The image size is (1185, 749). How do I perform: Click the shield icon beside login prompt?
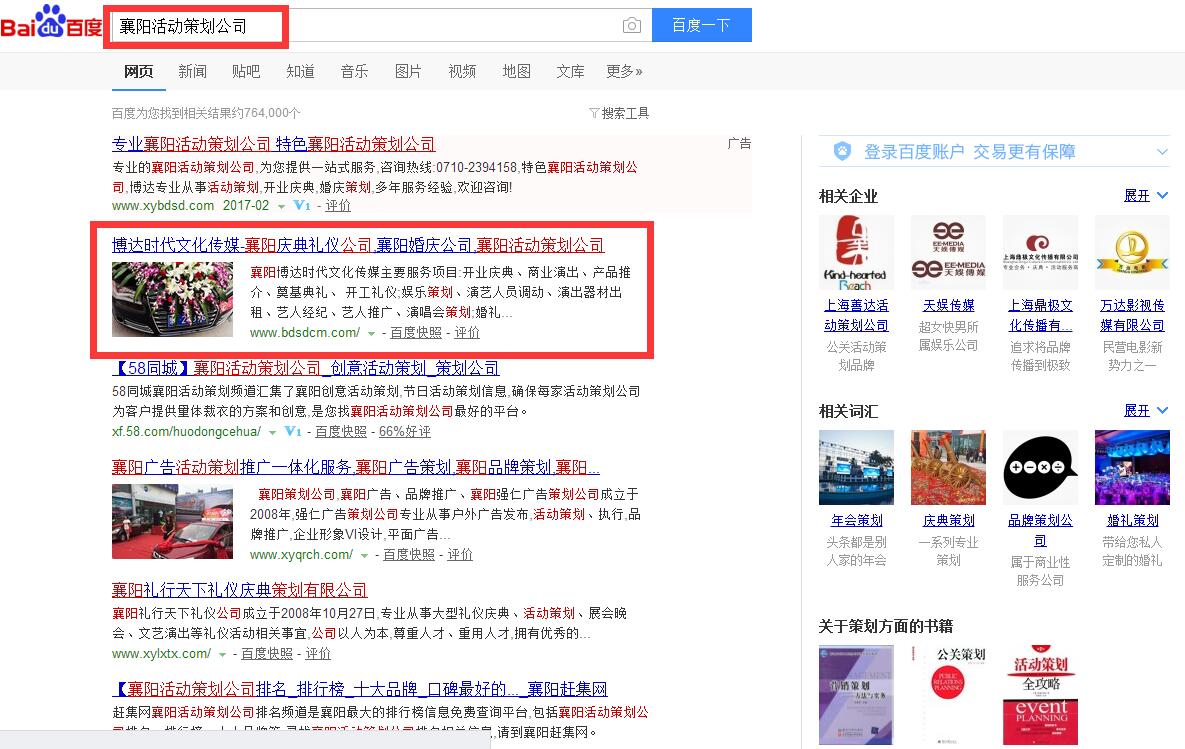coord(842,151)
